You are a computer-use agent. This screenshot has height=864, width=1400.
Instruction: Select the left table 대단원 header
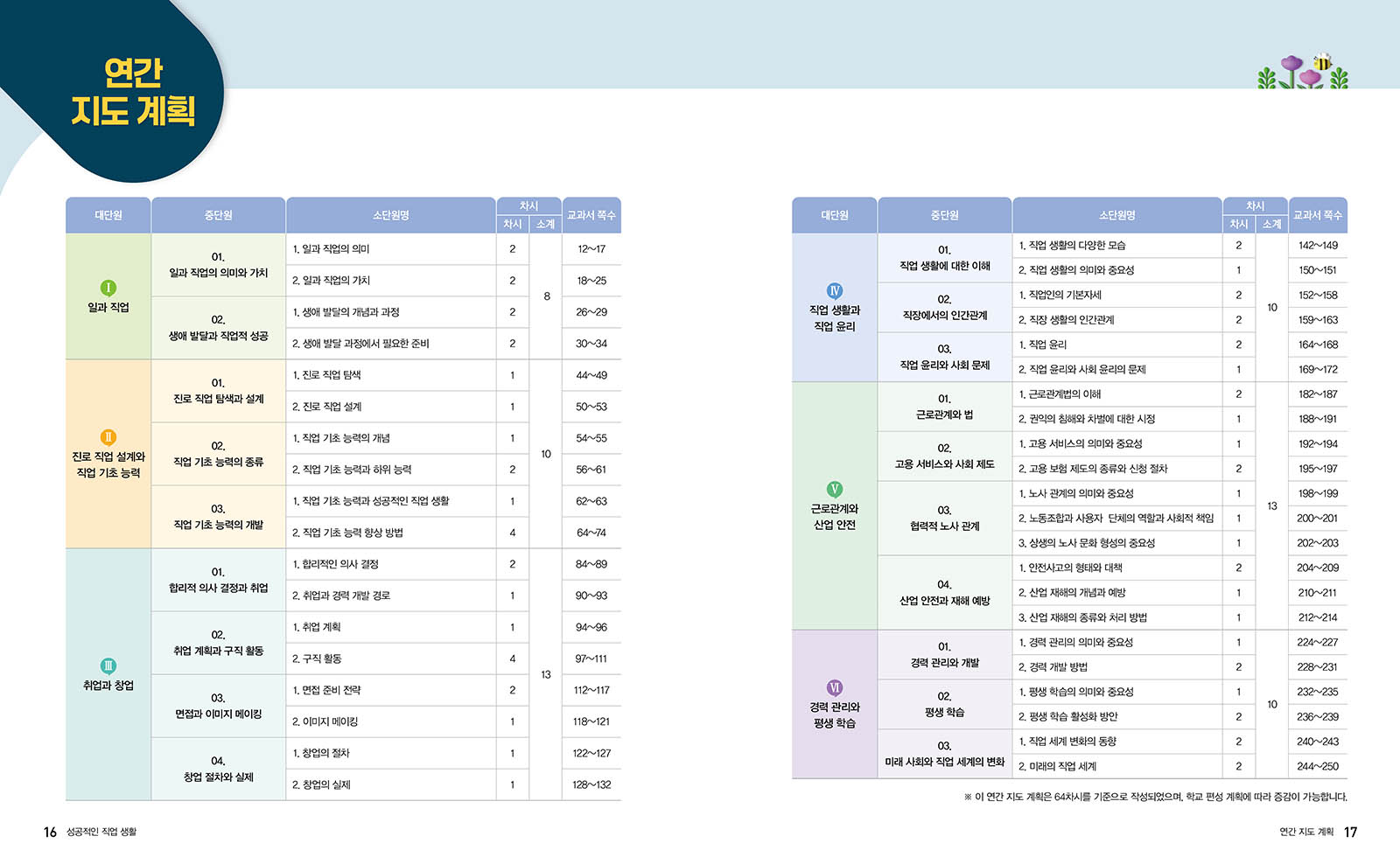[108, 215]
